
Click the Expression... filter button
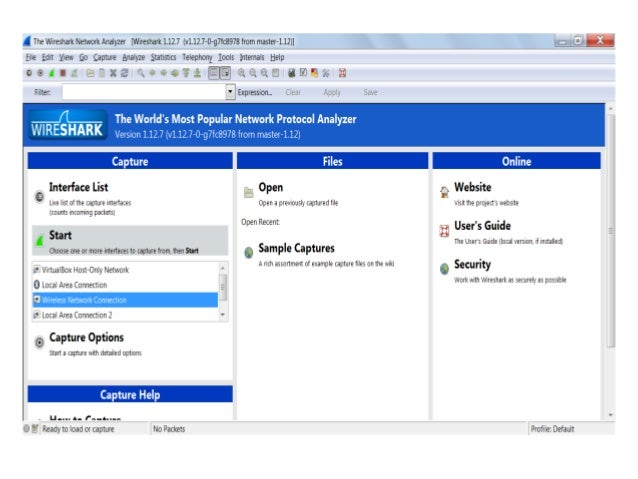[255, 92]
